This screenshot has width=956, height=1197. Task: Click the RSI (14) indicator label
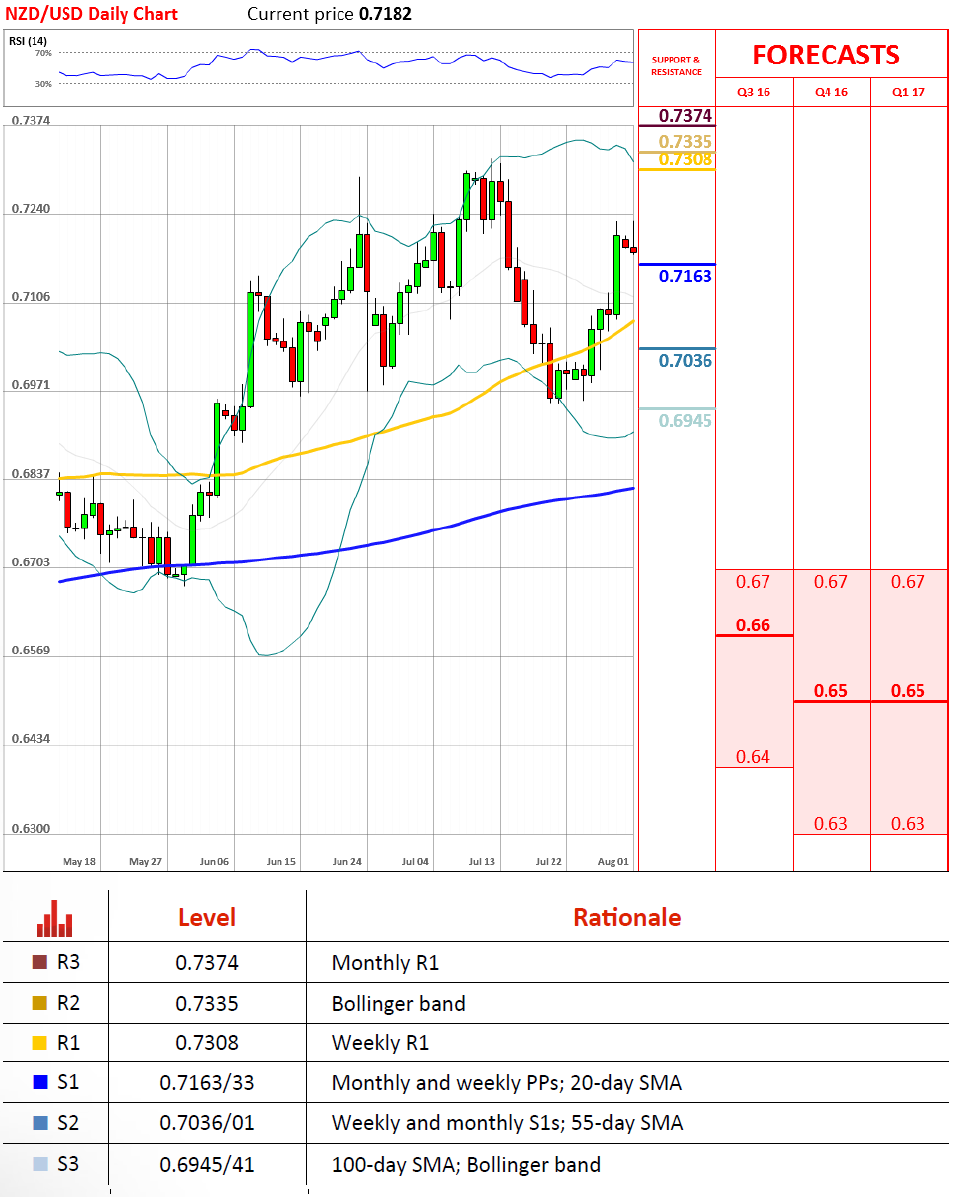coord(28,40)
